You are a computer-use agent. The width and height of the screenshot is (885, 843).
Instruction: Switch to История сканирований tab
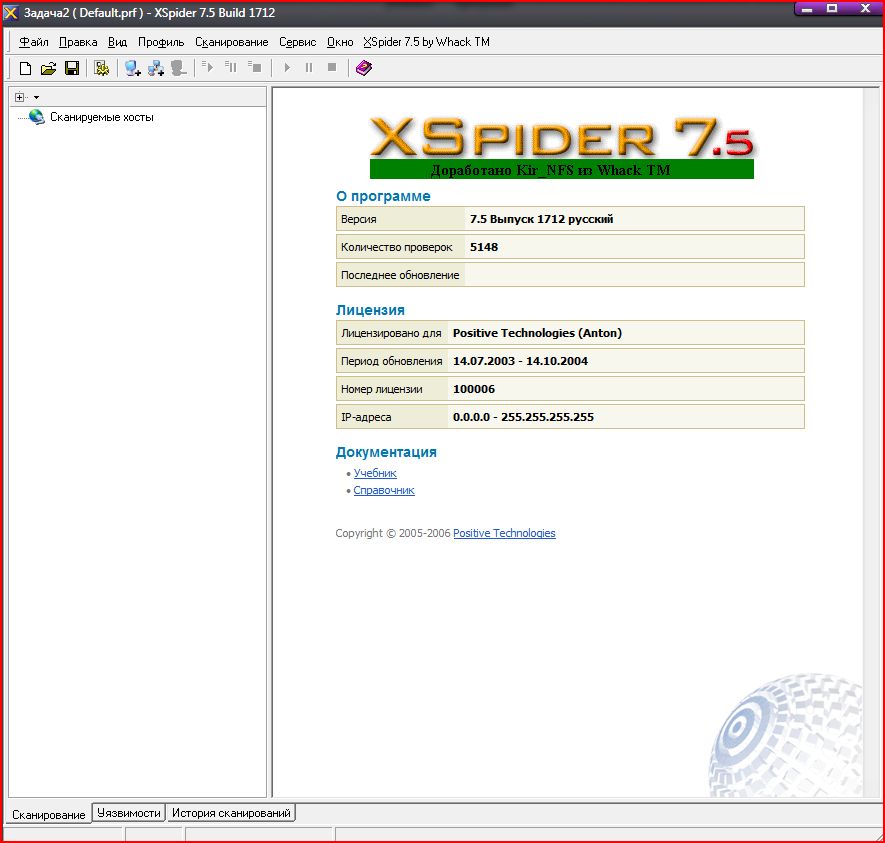[231, 813]
